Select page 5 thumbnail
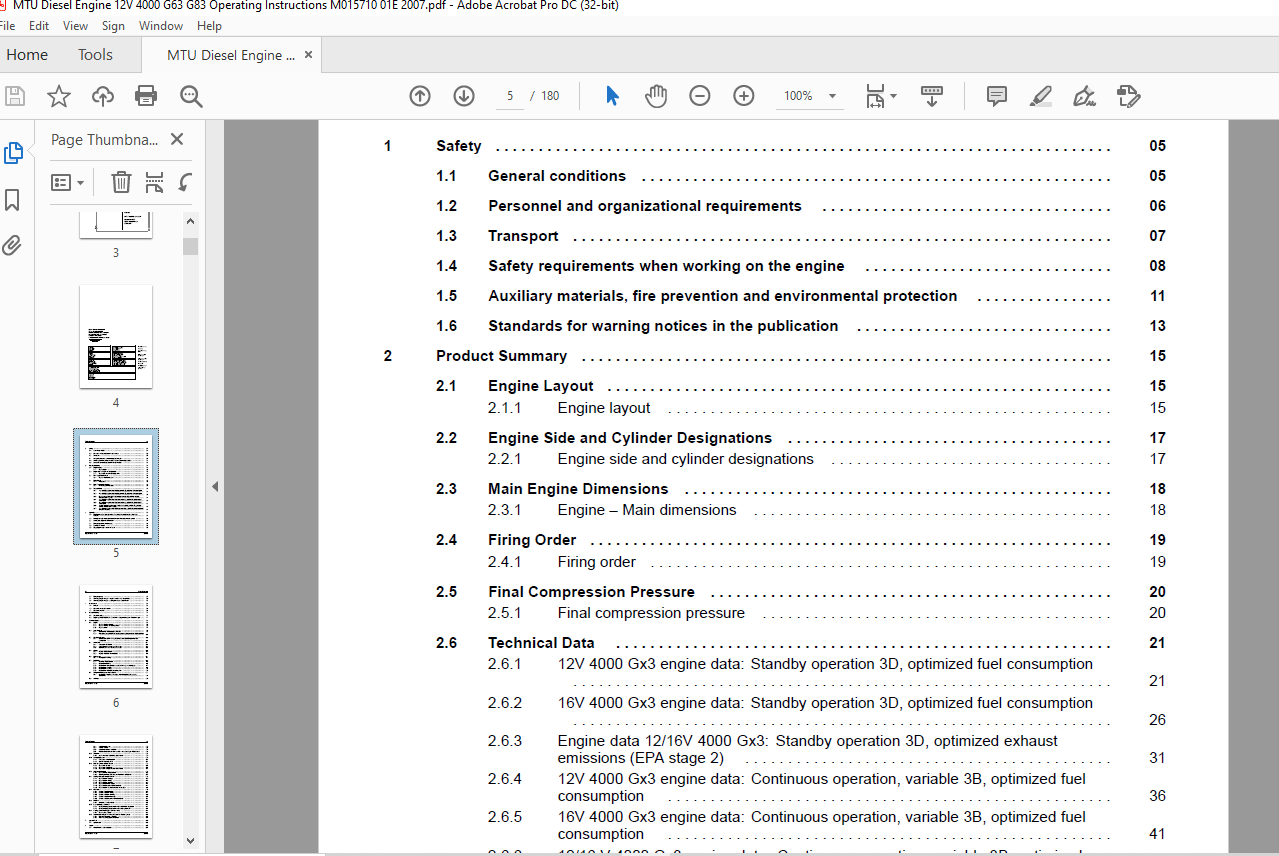This screenshot has height=856, width=1279. click(x=116, y=486)
